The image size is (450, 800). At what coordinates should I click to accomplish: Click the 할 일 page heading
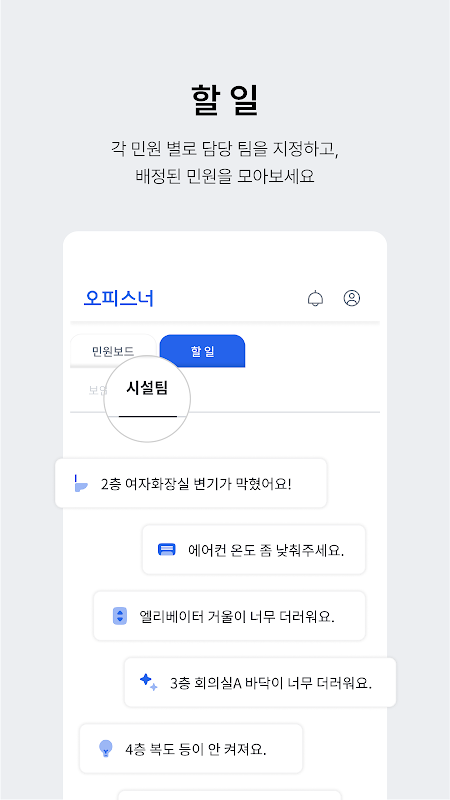tap(225, 101)
